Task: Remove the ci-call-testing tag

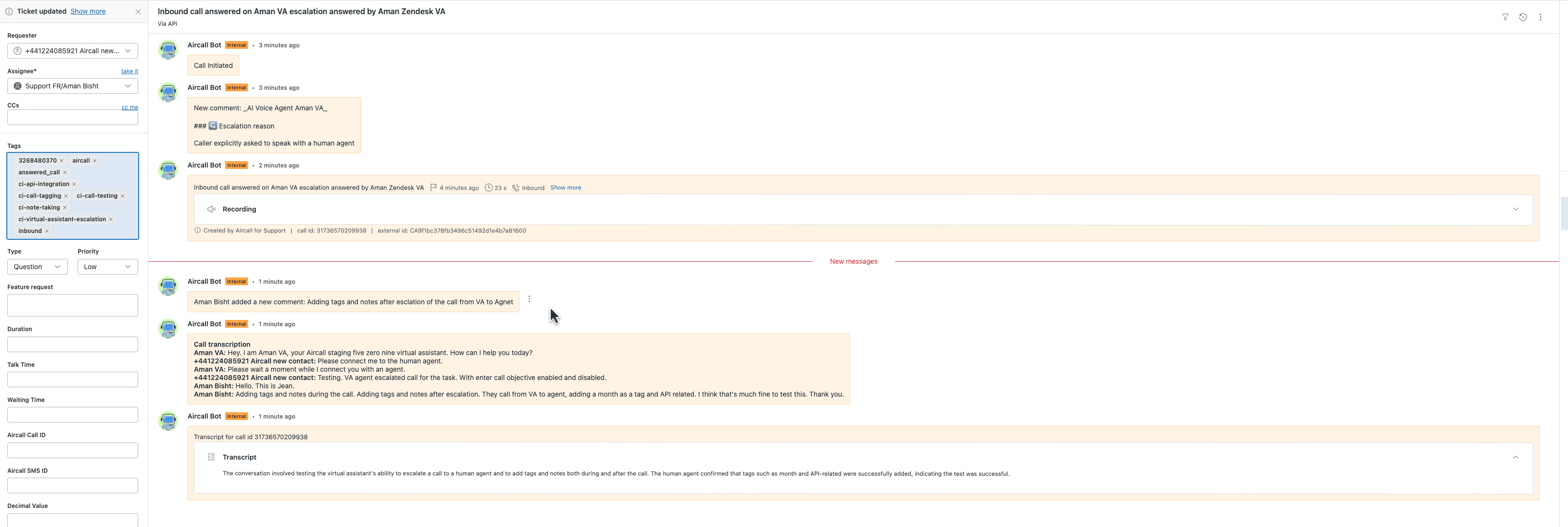Action: tap(123, 196)
